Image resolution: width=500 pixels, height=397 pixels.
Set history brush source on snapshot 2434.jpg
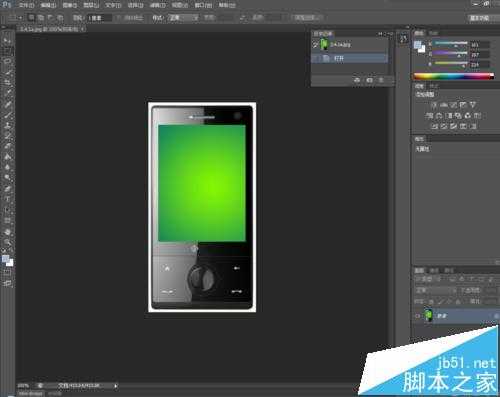(315, 44)
